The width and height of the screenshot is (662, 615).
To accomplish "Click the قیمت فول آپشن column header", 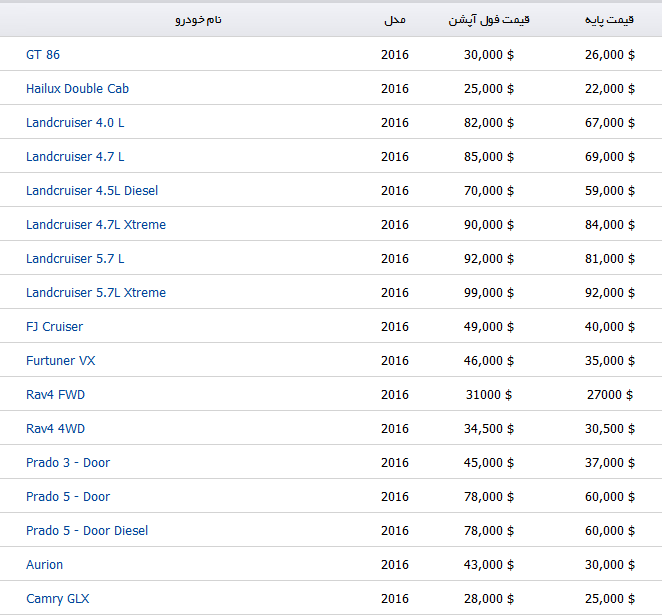I will (489, 20).
